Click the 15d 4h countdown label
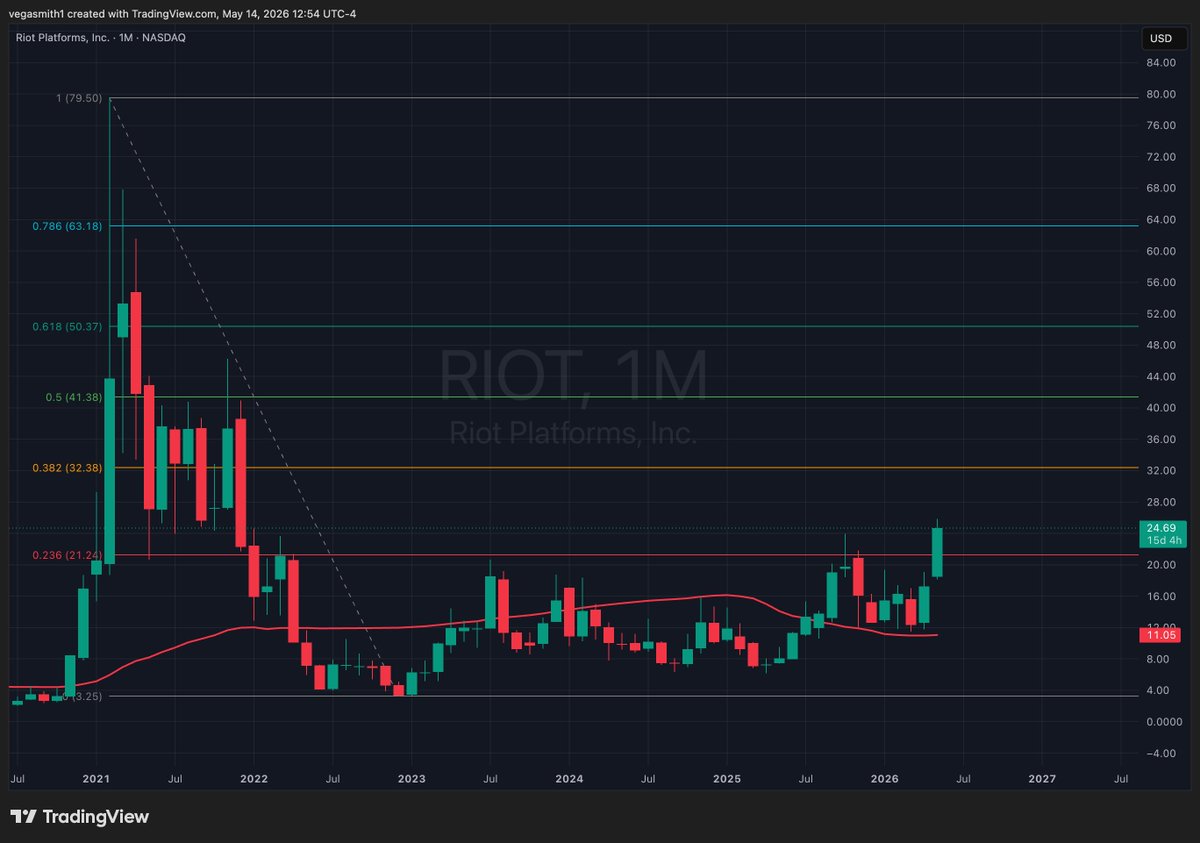This screenshot has width=1200, height=843. tap(1166, 541)
